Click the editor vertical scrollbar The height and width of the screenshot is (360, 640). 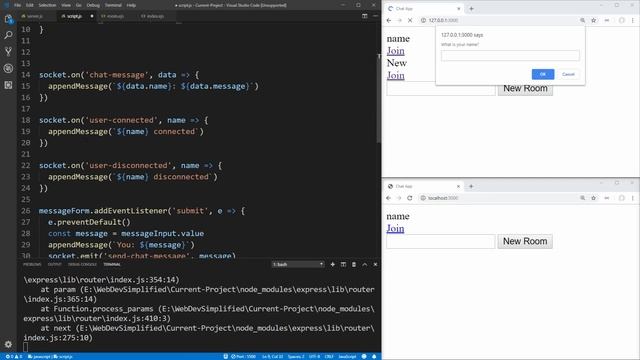(x=379, y=98)
